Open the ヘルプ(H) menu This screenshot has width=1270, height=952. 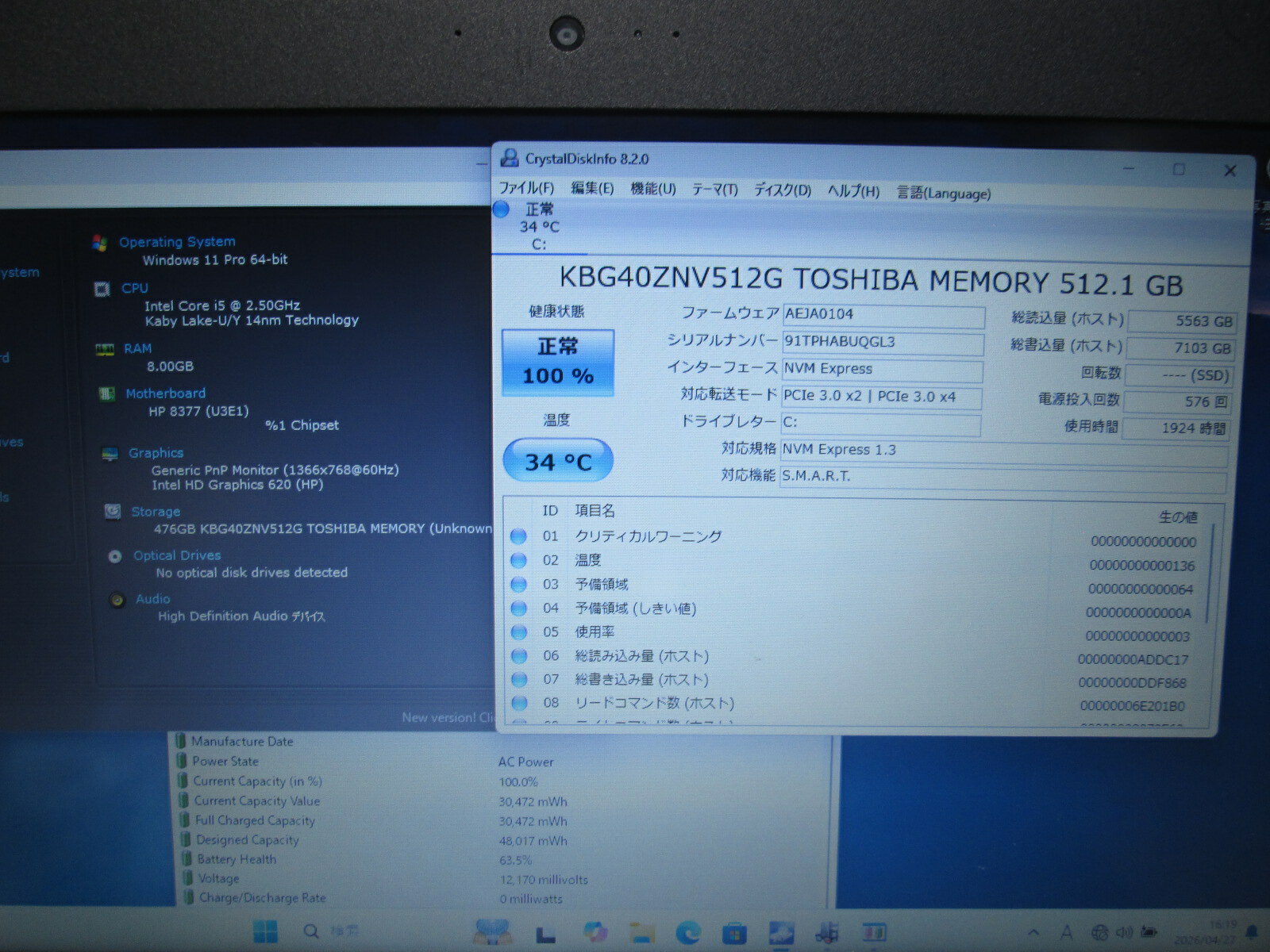pyautogui.click(x=853, y=191)
